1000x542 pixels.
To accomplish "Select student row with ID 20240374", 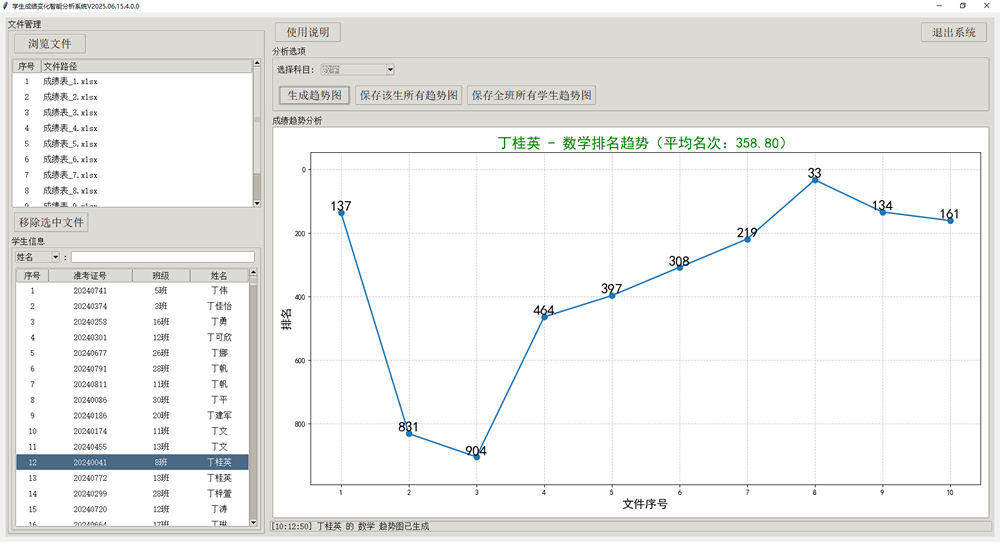I will click(x=90, y=306).
